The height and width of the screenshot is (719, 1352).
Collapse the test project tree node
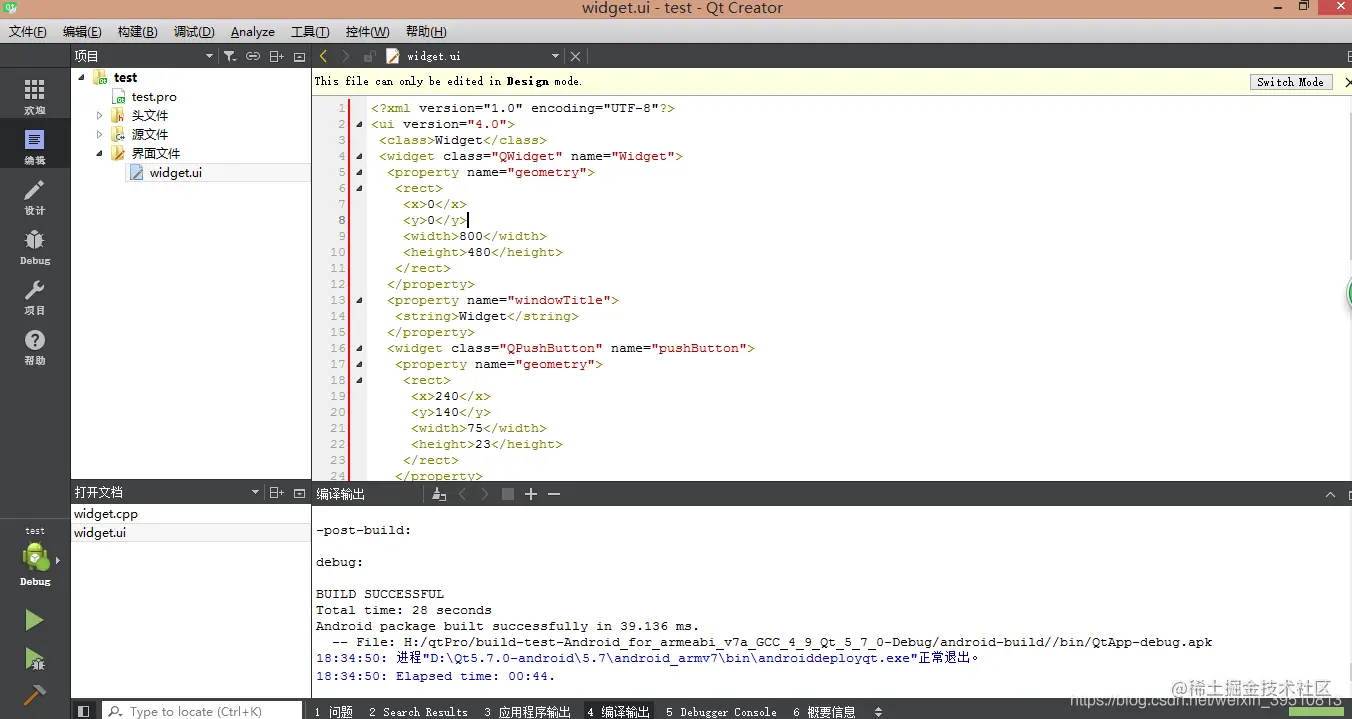[x=82, y=78]
